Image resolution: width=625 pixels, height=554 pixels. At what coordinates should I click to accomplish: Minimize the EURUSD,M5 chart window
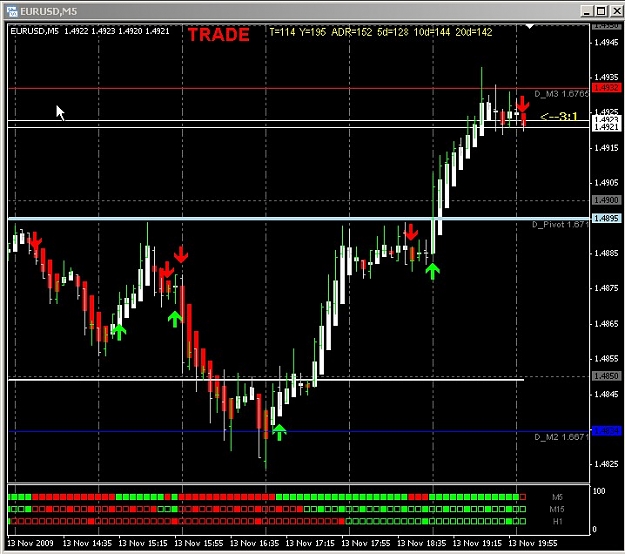point(586,11)
